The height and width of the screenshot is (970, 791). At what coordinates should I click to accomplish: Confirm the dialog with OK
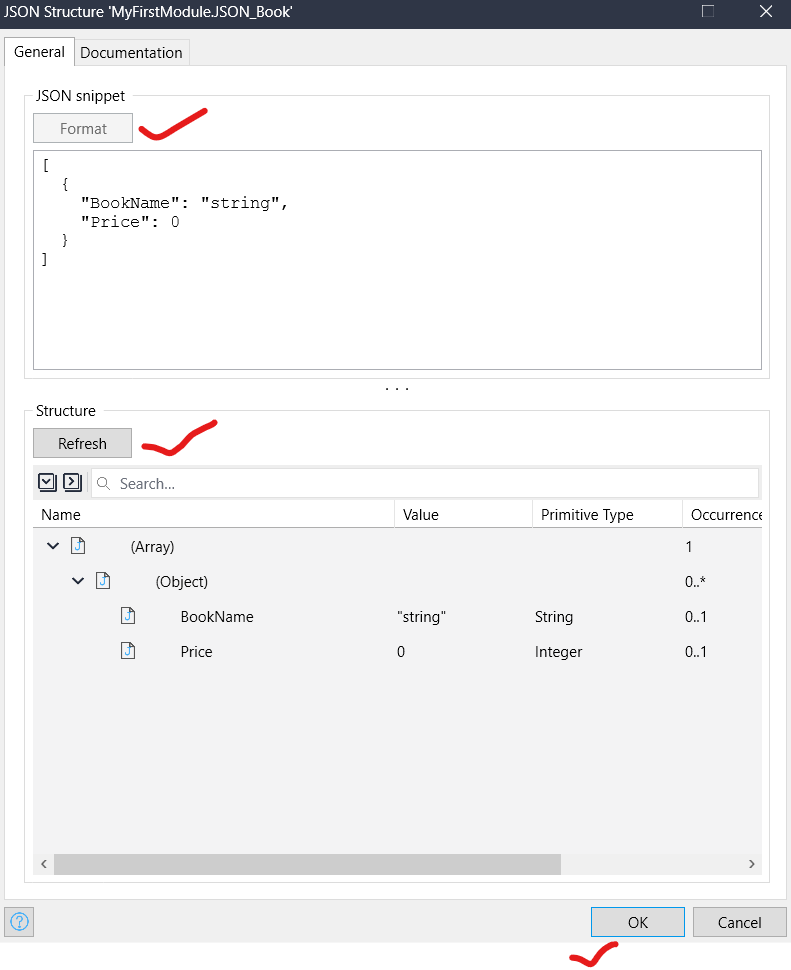(637, 922)
